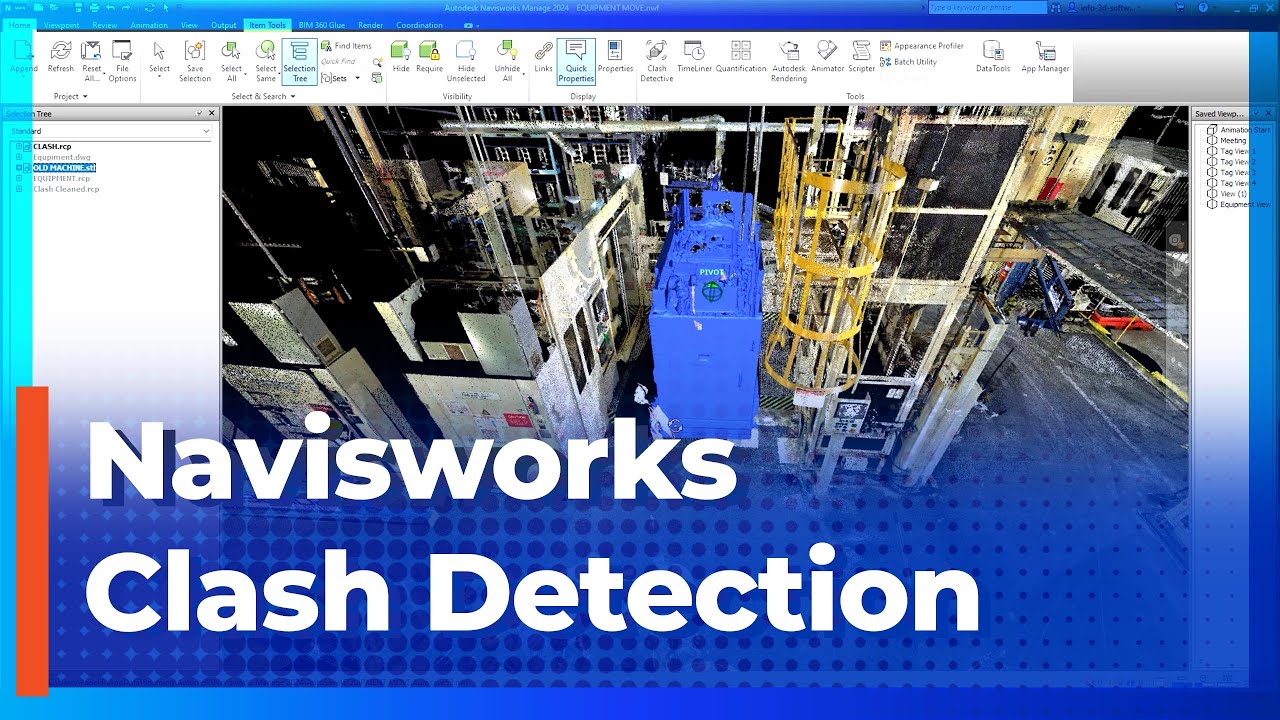Screen dimensions: 1280x720
Task: Hide the selected item
Action: tap(401, 56)
